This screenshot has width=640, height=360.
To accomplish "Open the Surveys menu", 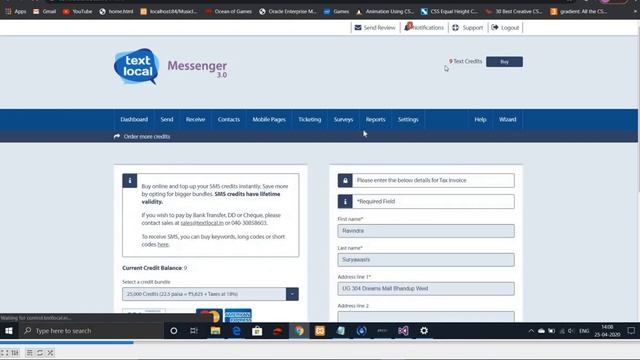I will click(x=343, y=119).
